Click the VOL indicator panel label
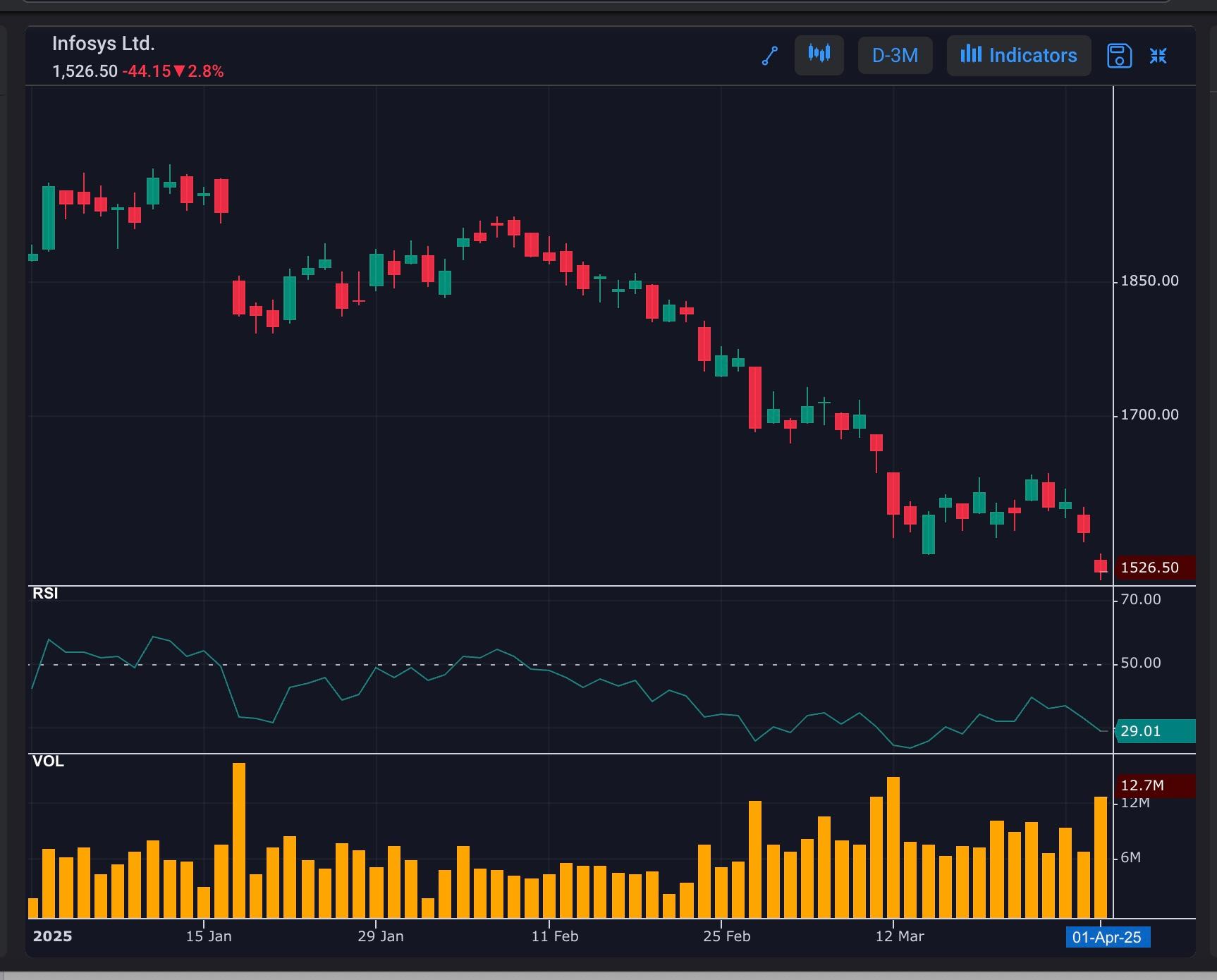 coord(48,761)
